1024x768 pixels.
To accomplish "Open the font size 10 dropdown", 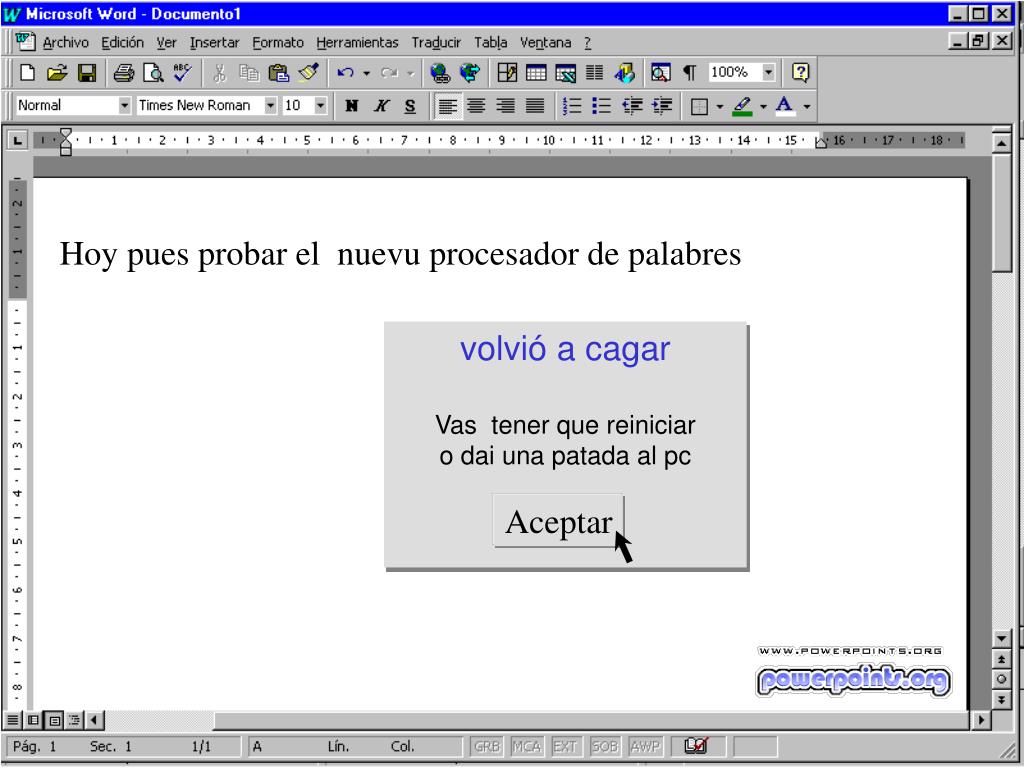I will (320, 106).
